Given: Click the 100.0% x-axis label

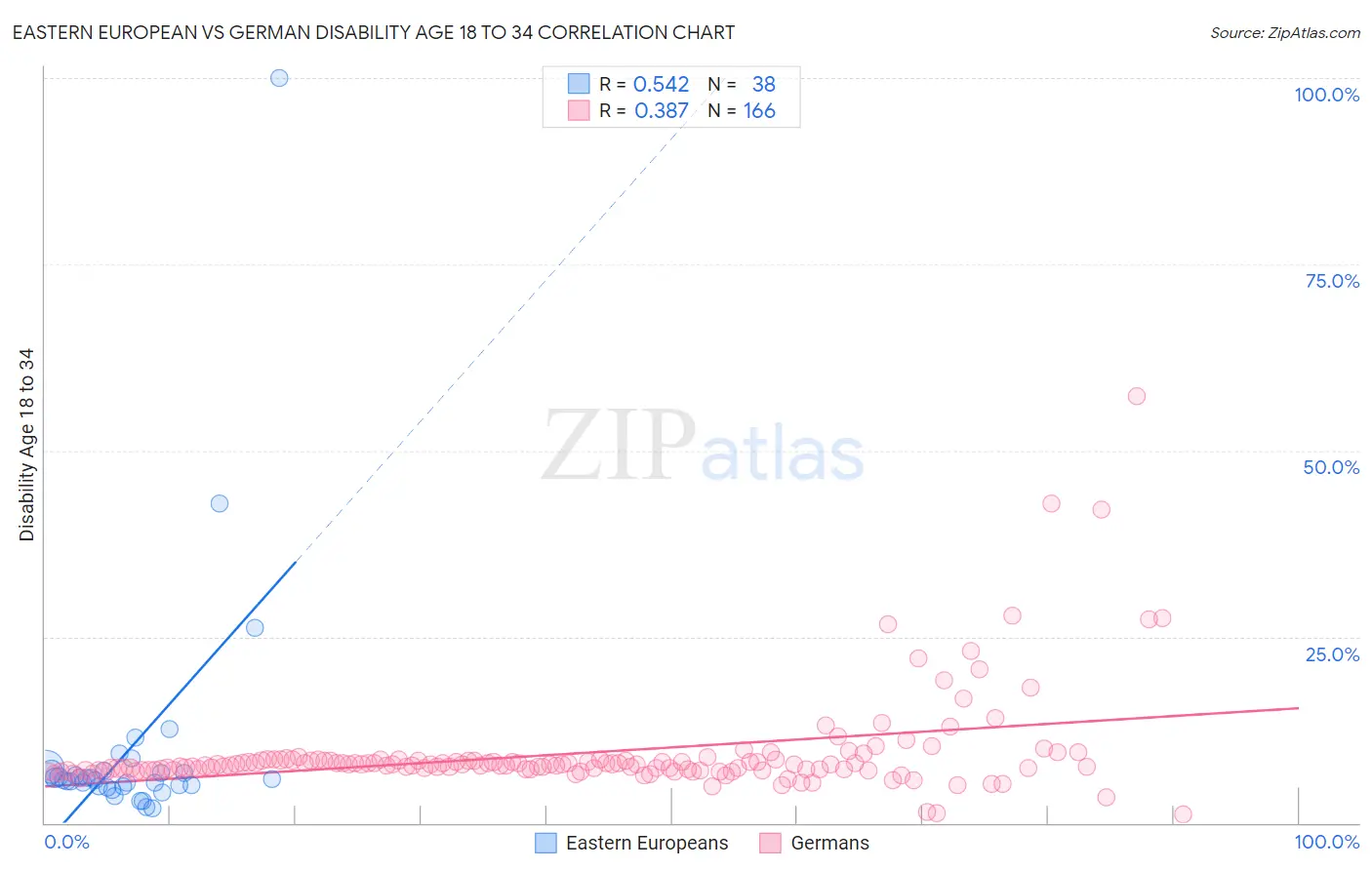Looking at the screenshot, I should pyautogui.click(x=1326, y=842).
